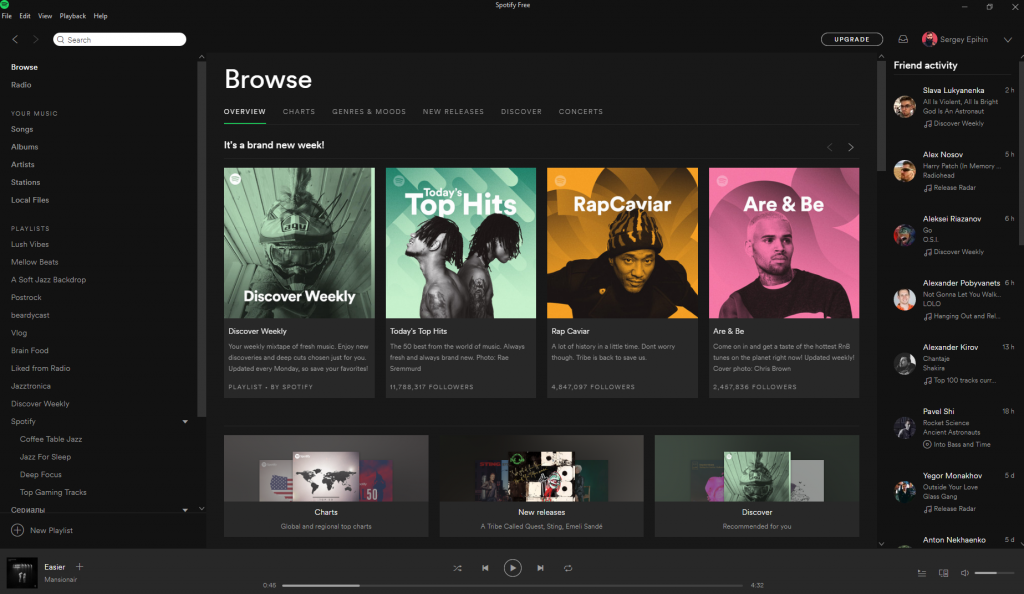
Task: Mute the volume speaker icon
Action: (x=965, y=573)
